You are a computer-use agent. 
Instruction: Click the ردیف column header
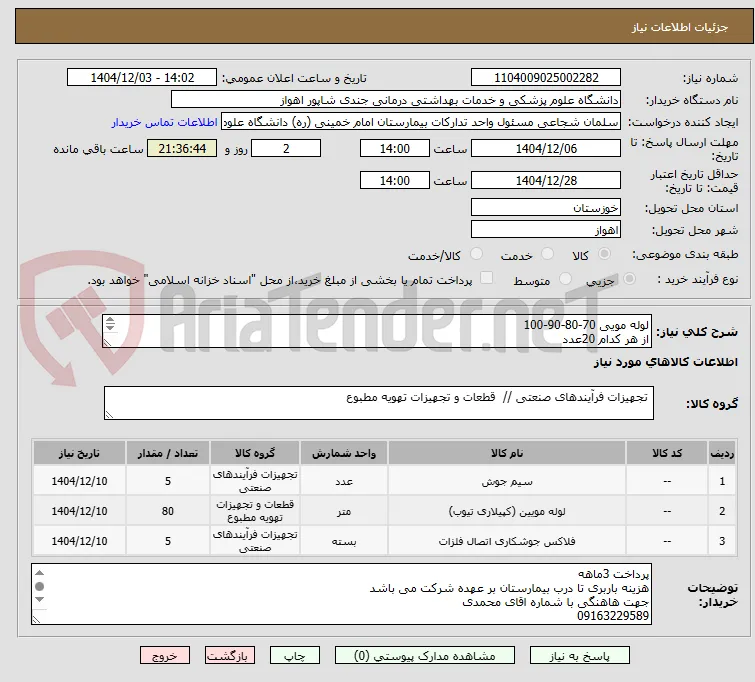pyautogui.click(x=722, y=453)
